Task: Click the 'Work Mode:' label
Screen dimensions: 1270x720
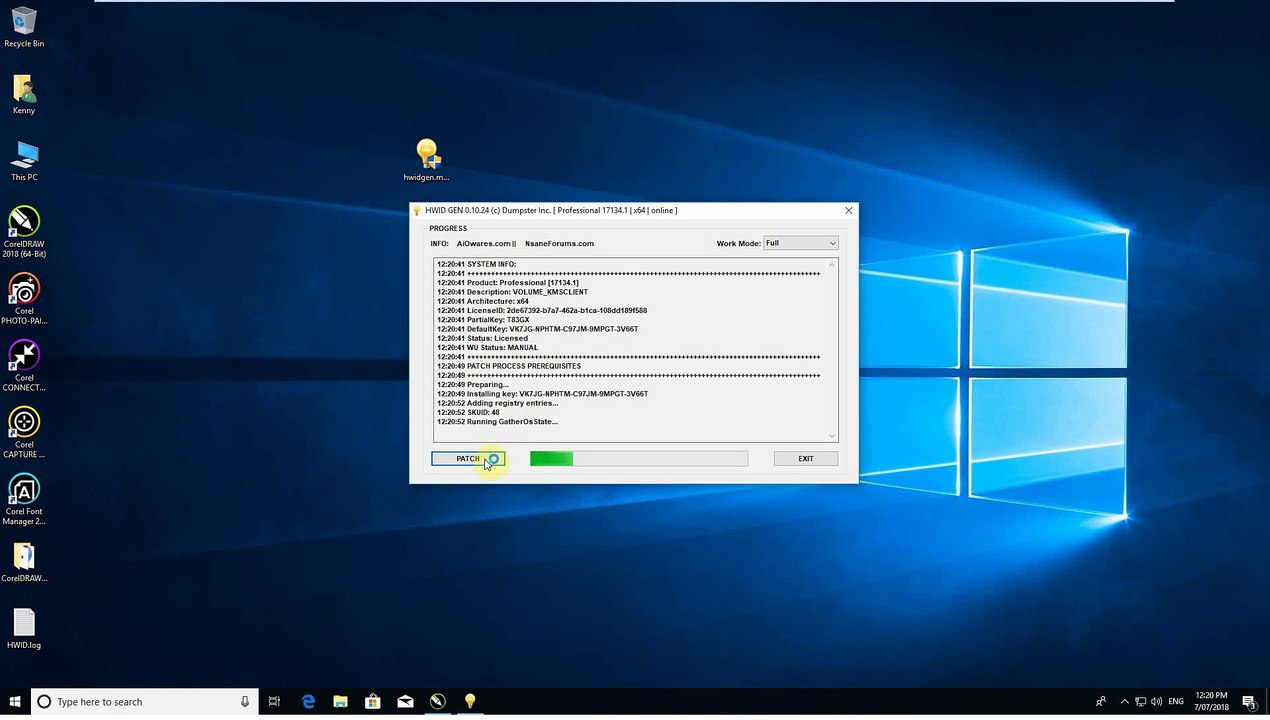Action: click(x=737, y=243)
